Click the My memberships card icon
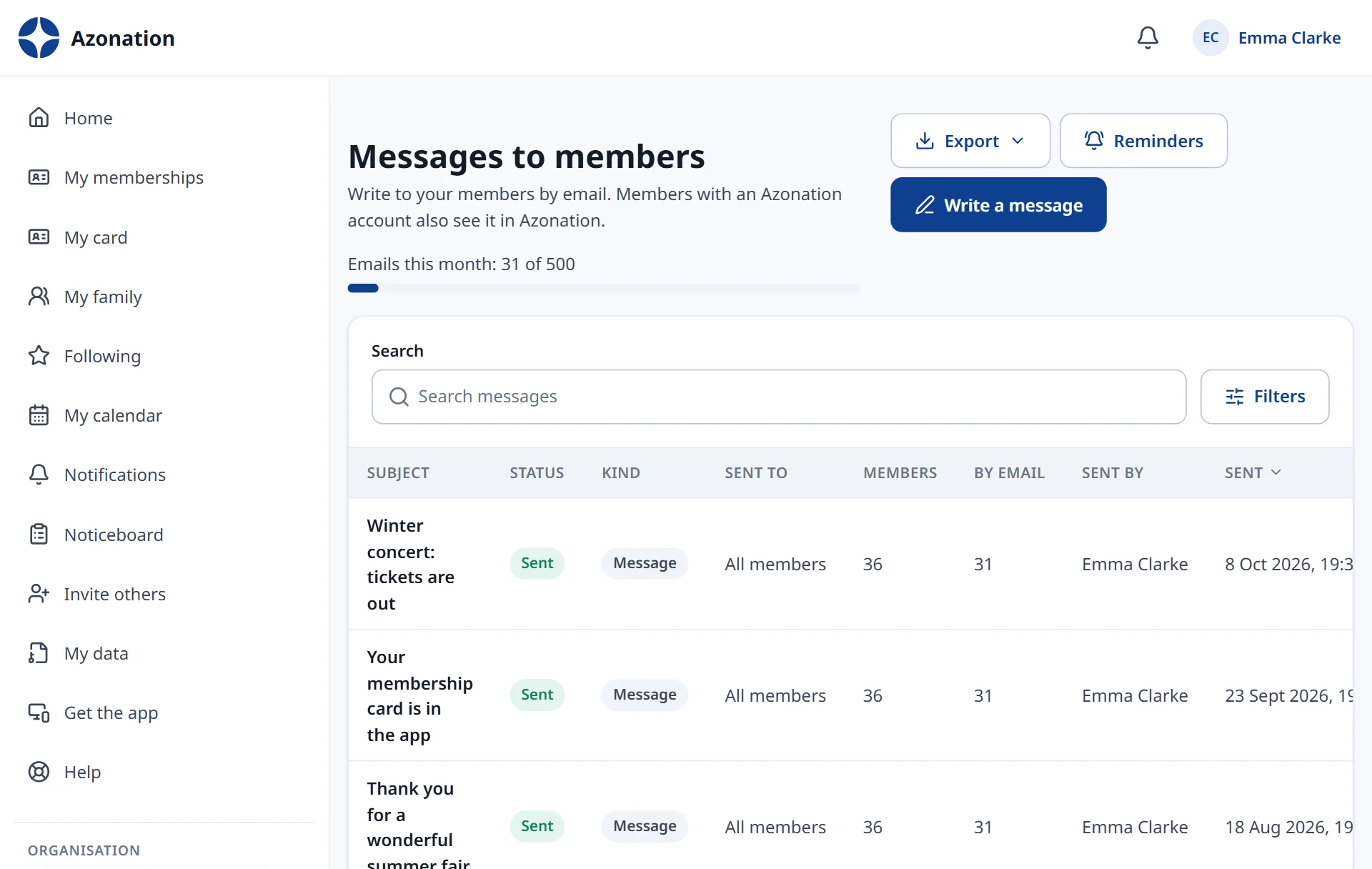This screenshot has width=1372, height=869. (39, 177)
